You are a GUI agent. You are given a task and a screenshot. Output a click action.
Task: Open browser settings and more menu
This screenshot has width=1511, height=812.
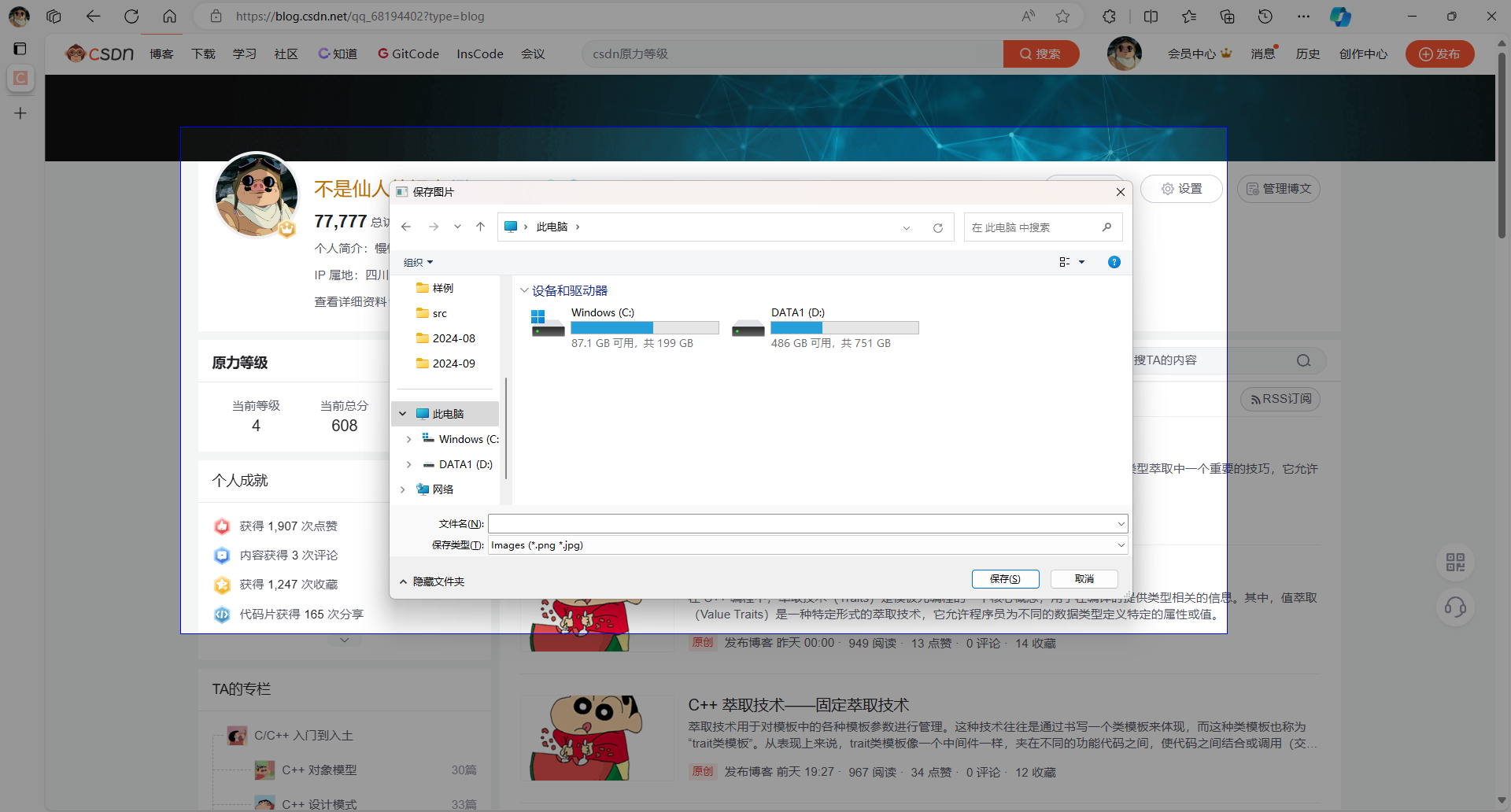tap(1303, 16)
